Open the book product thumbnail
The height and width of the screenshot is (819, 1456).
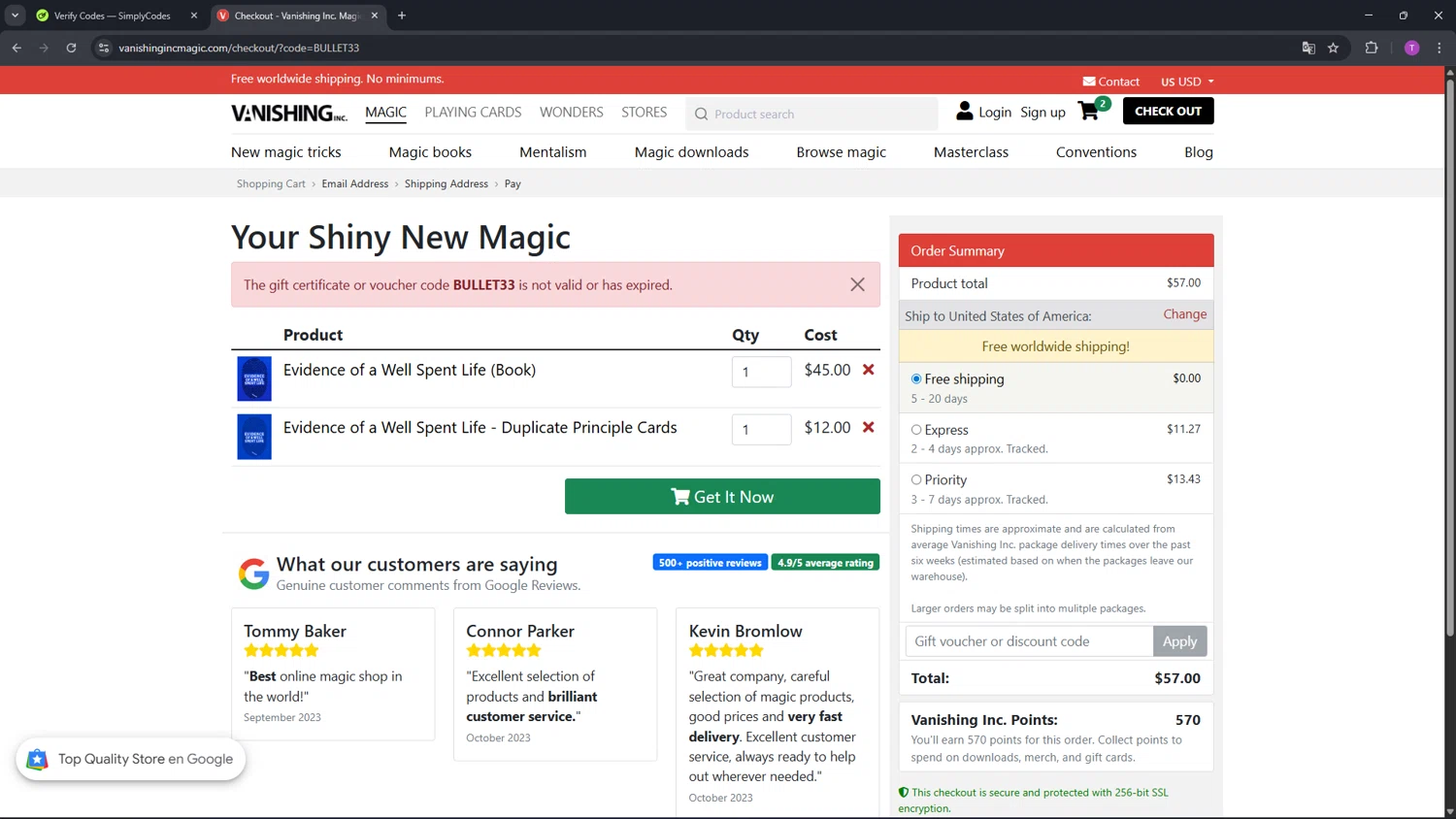point(254,378)
